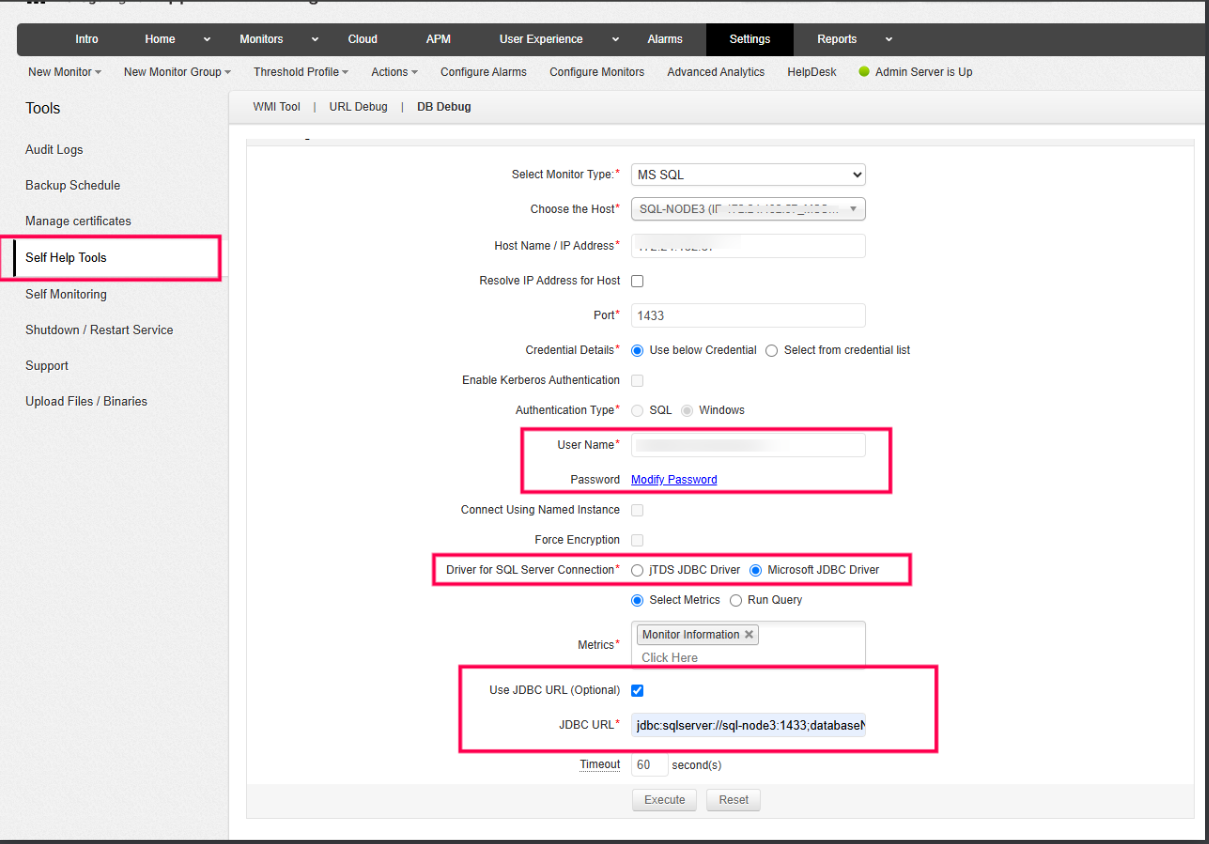The image size is (1209, 844).
Task: Open the Alarms tab
Action: (x=665, y=40)
